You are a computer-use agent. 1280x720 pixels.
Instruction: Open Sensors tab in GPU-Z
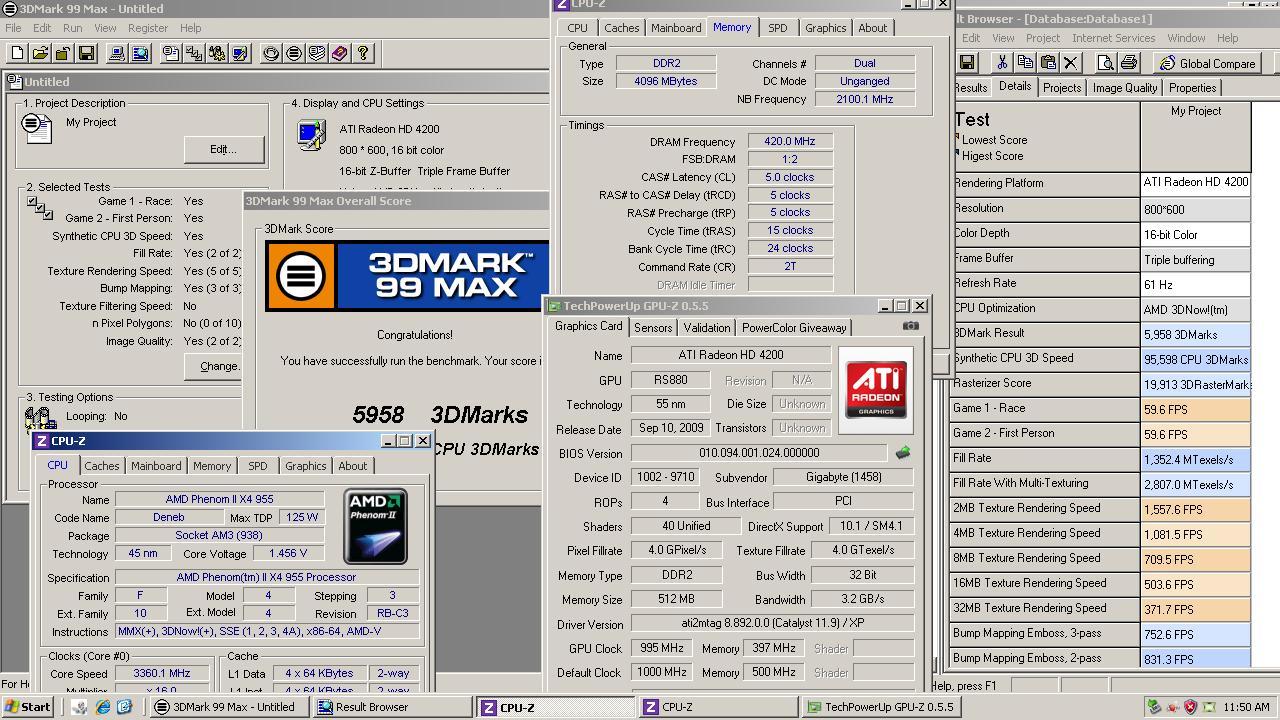coord(653,328)
